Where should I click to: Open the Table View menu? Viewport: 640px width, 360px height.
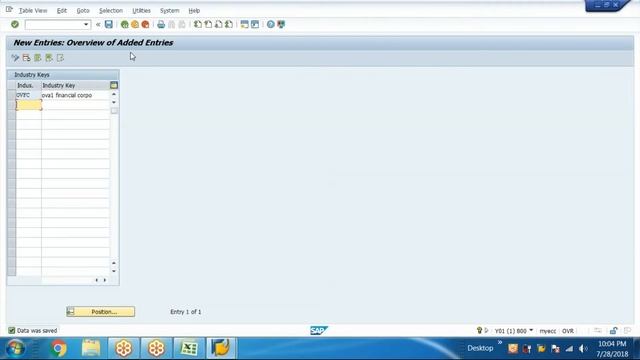tap(33, 11)
